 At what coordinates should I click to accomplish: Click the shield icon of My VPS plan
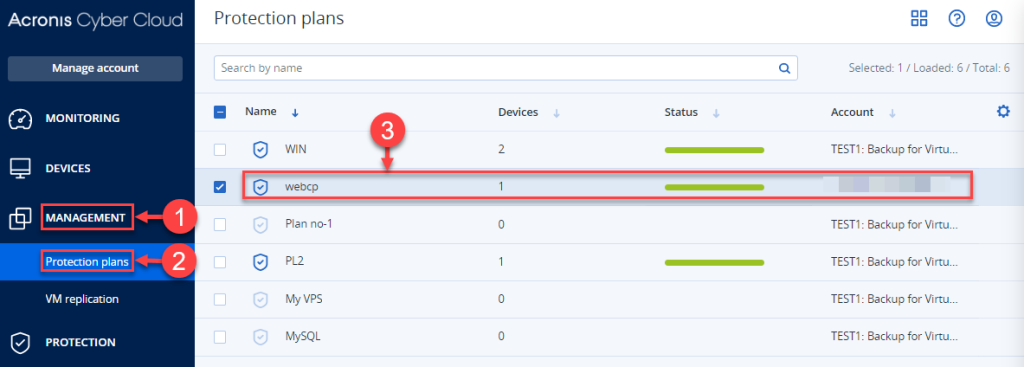[261, 300]
